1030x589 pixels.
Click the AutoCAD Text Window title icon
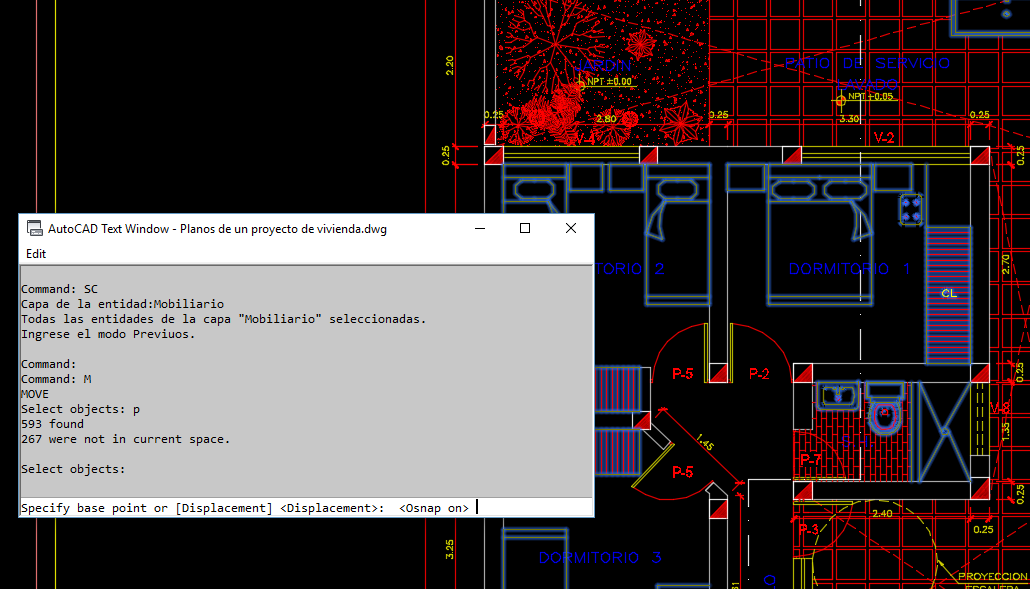tap(34, 228)
